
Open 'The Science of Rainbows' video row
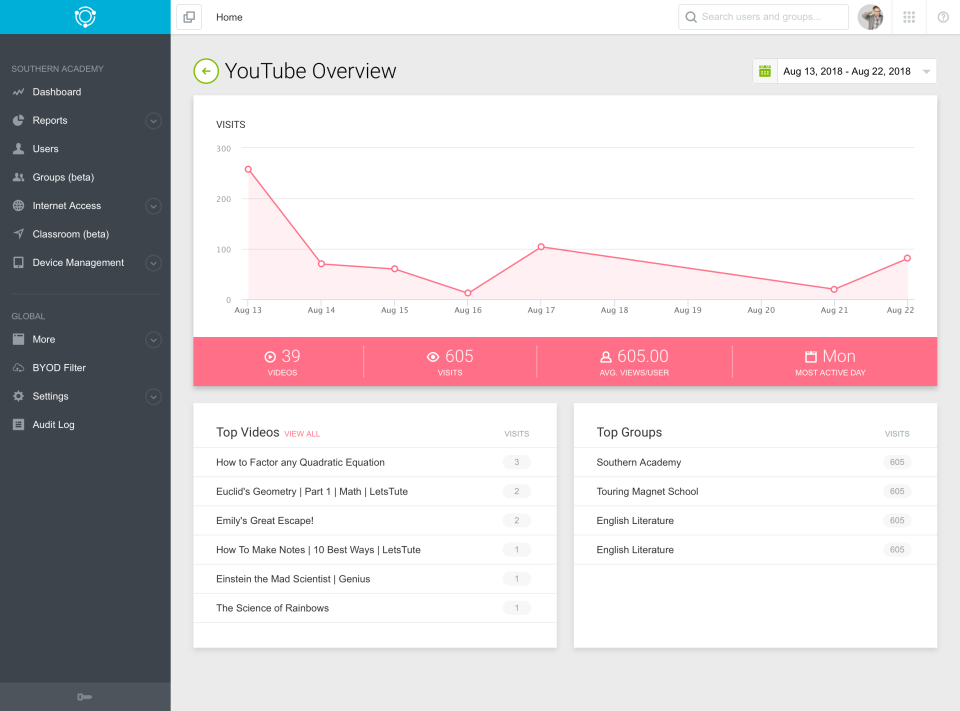[x=375, y=608]
